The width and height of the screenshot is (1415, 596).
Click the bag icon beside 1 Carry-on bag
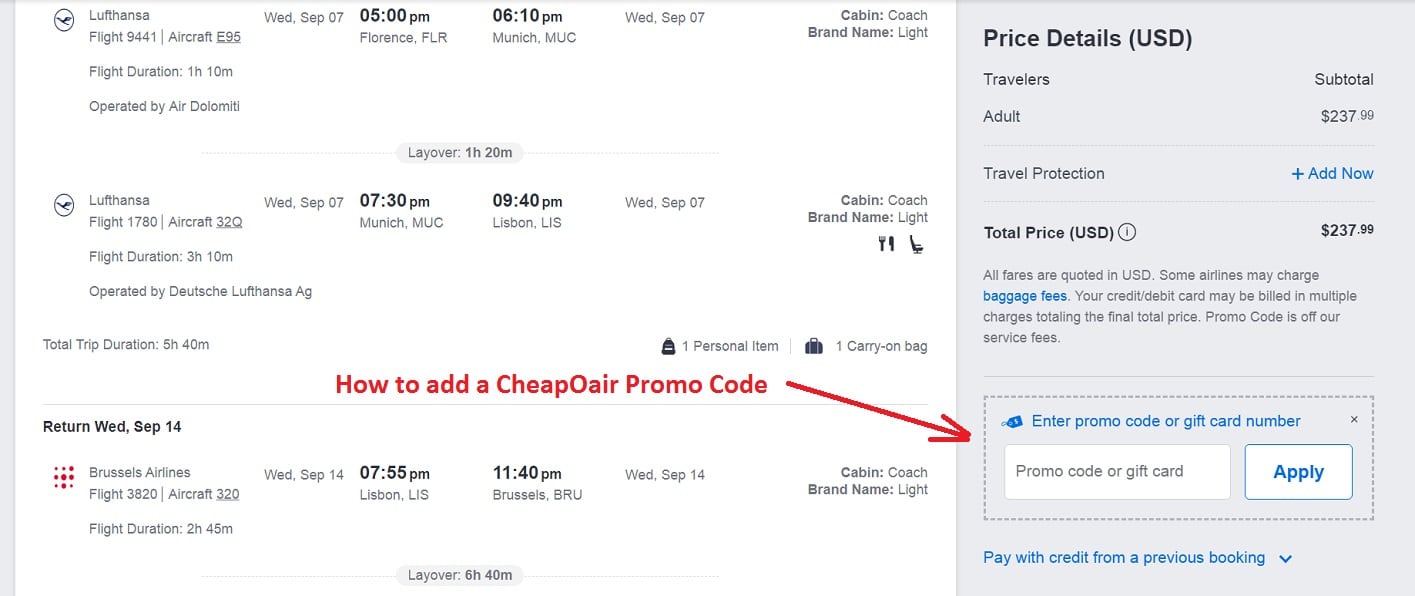[x=813, y=345]
